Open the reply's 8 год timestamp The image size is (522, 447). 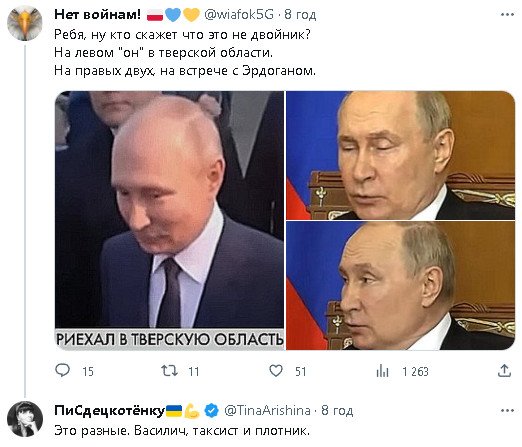(x=337, y=411)
